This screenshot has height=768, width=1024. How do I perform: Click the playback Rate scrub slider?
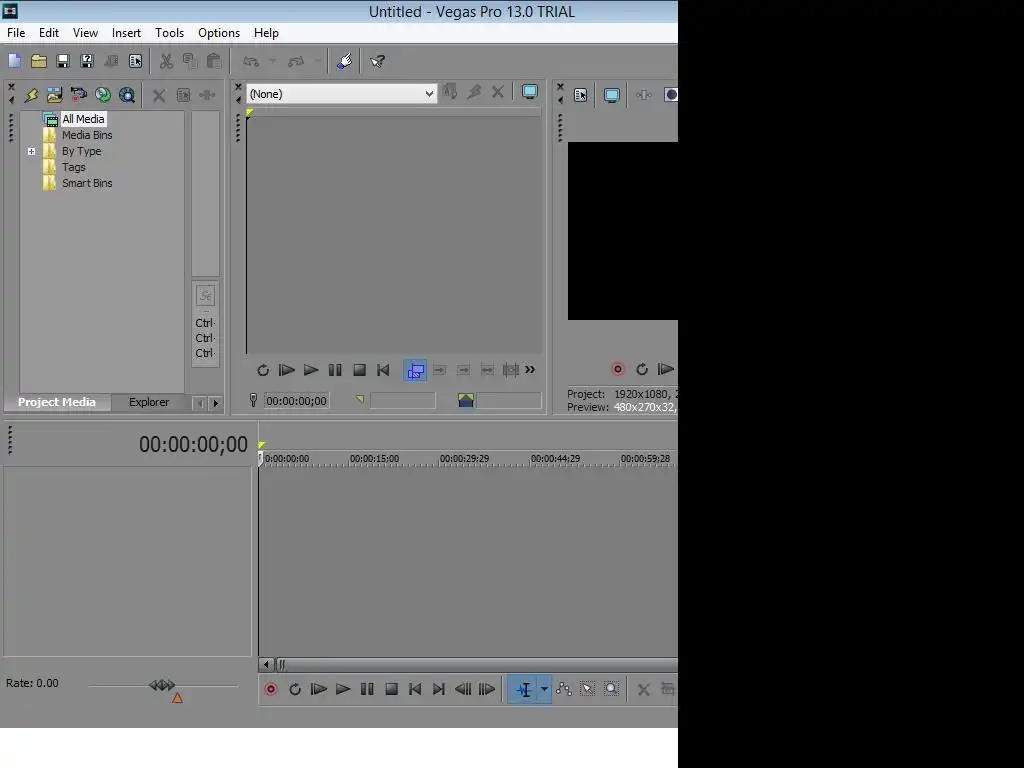162,685
